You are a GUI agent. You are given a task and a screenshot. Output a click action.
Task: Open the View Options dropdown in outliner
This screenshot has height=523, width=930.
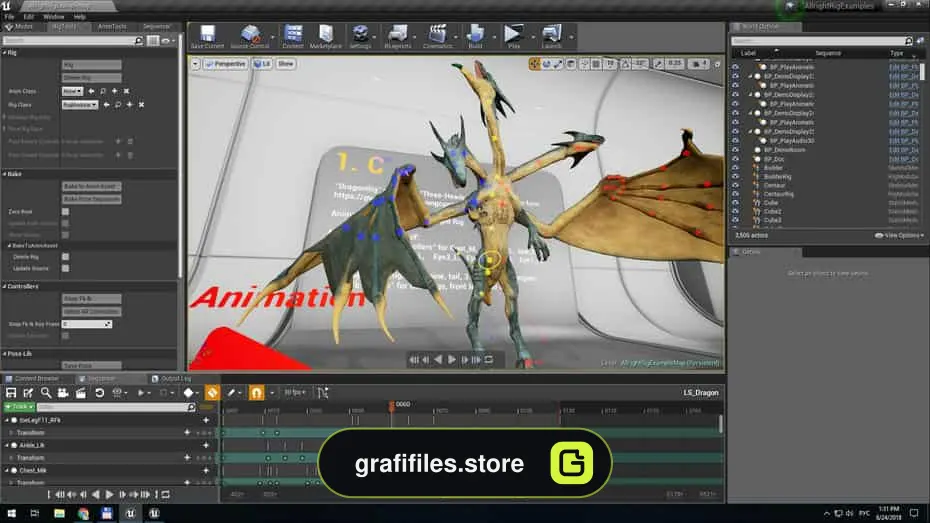point(899,235)
